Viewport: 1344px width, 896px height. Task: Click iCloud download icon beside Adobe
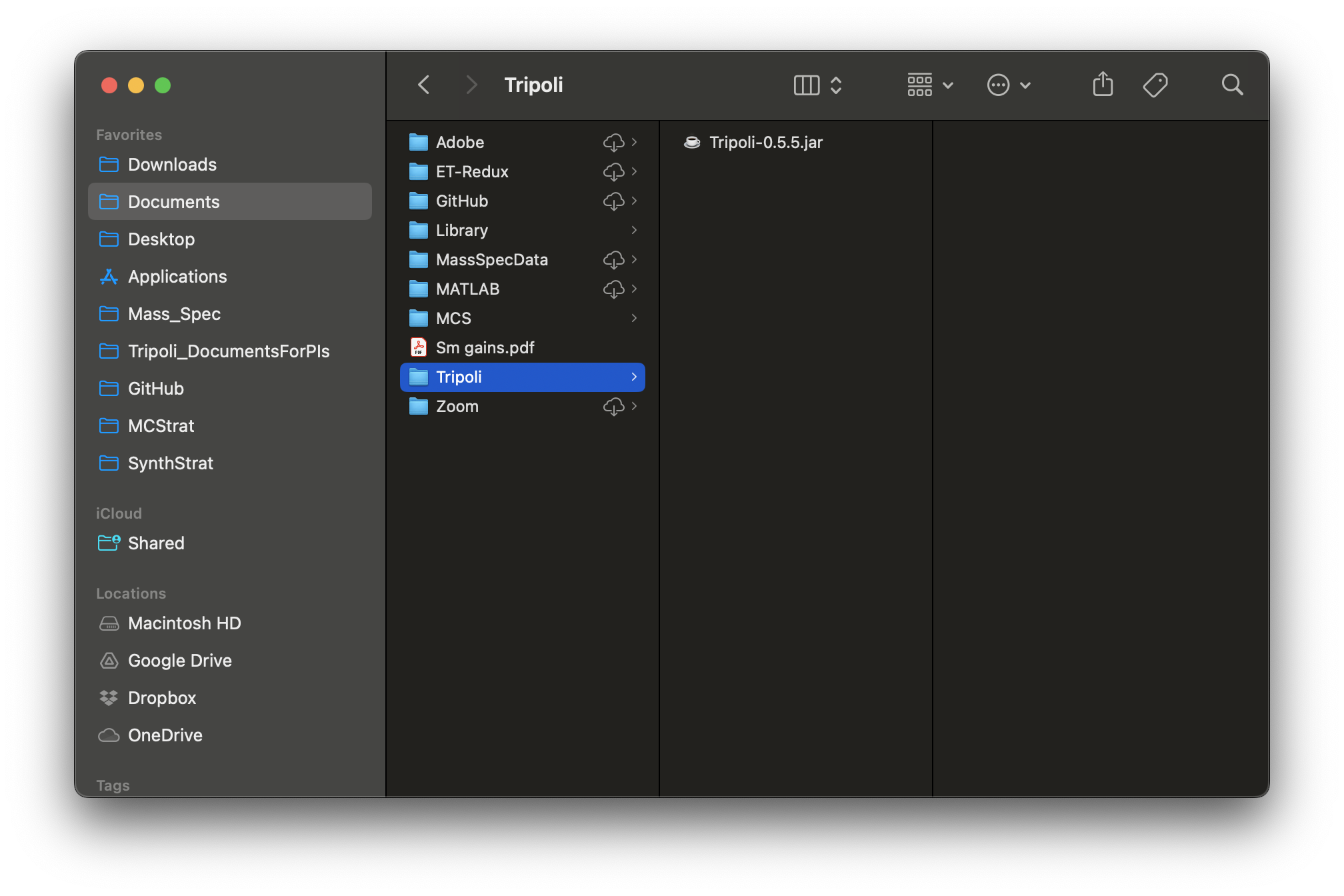pos(613,142)
